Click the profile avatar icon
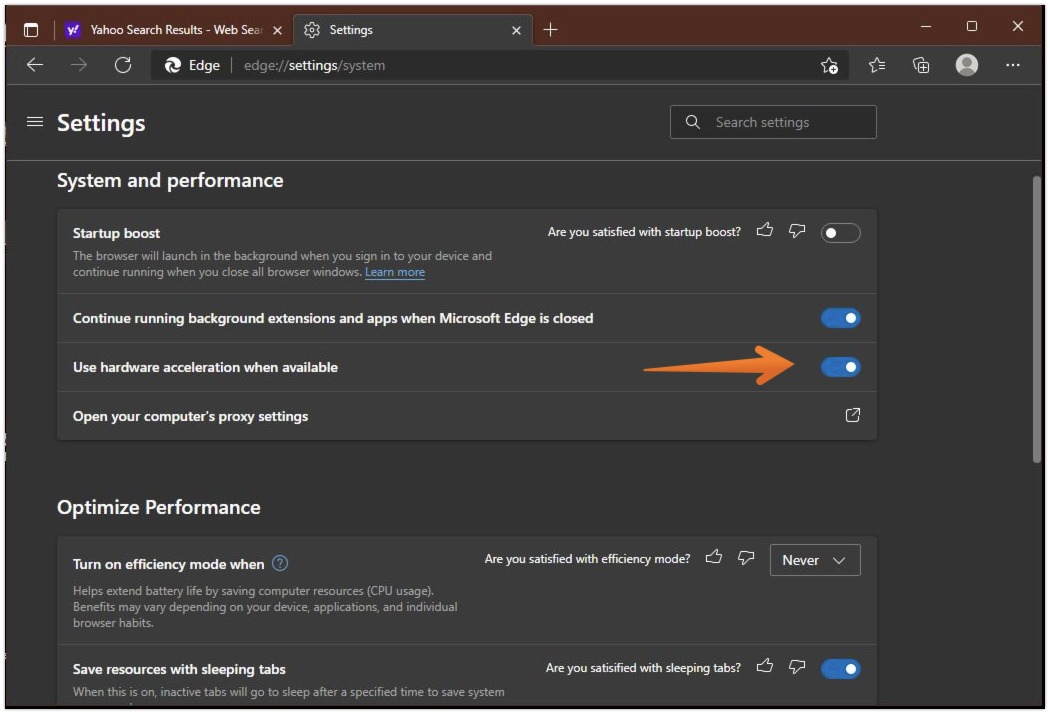This screenshot has width=1050, height=714. click(x=966, y=65)
